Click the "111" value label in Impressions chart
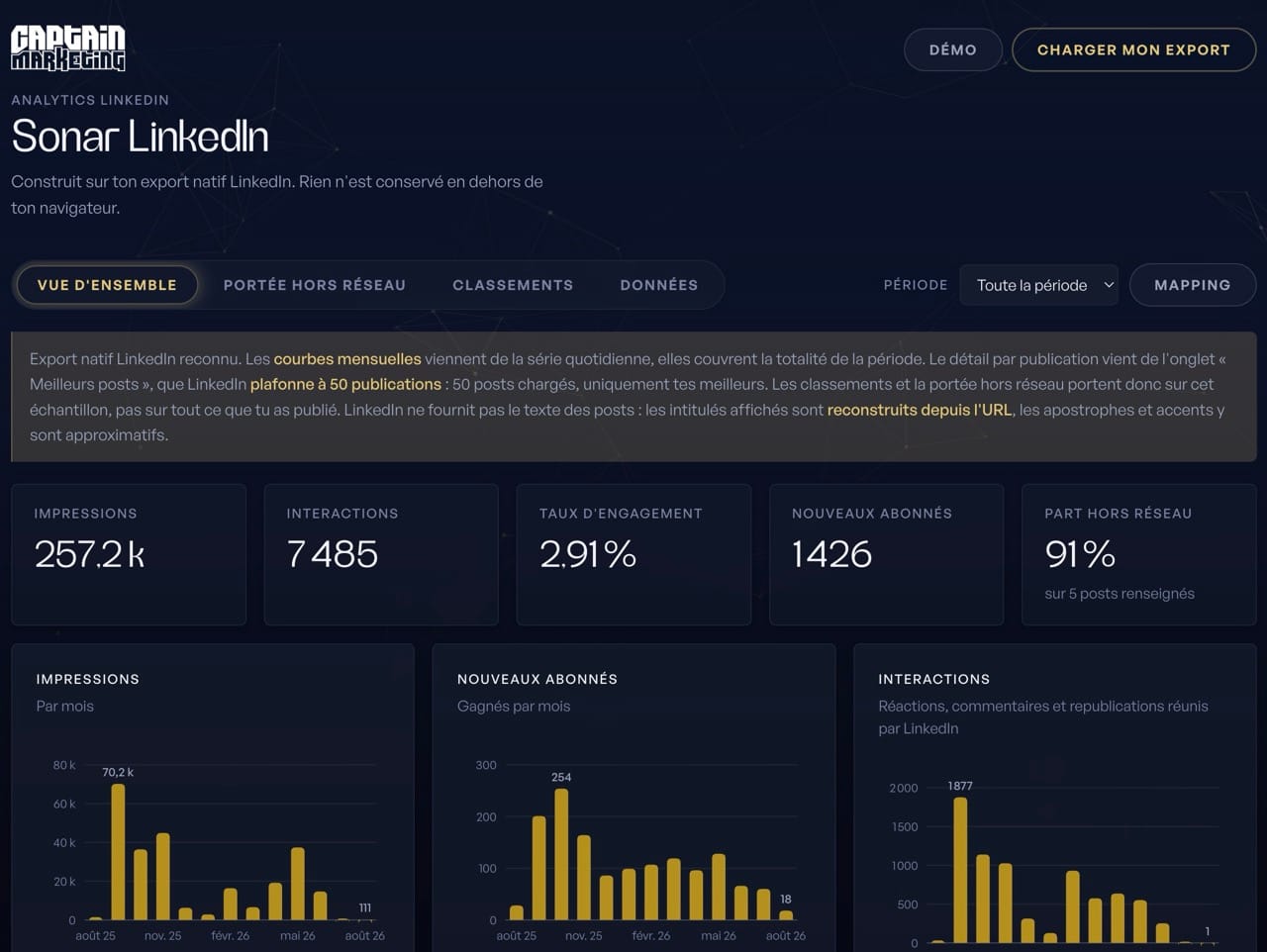Viewport: 1267px width, 952px height. (x=365, y=907)
